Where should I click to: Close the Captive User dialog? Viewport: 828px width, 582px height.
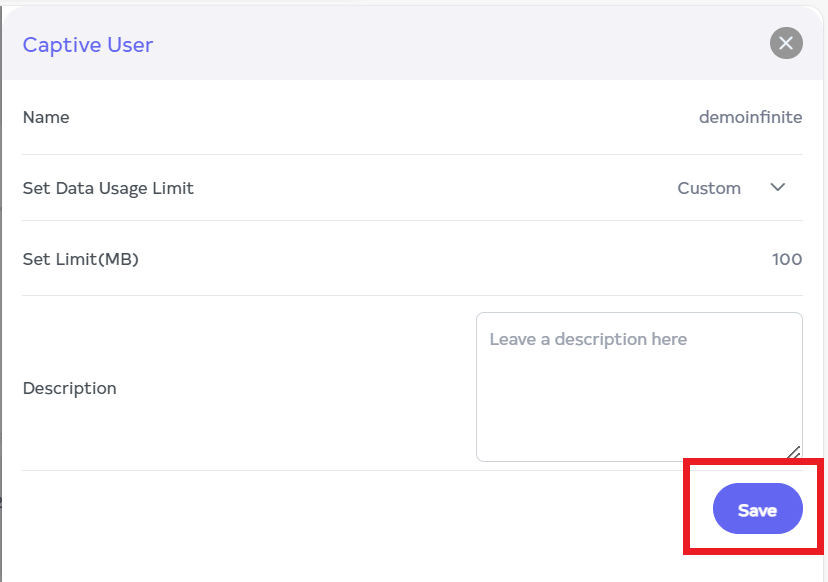coord(786,43)
